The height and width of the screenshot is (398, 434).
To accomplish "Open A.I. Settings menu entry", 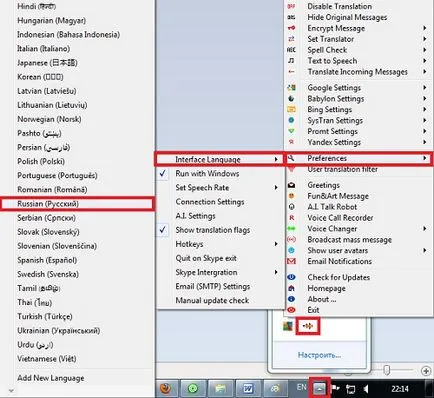I will [x=195, y=216].
